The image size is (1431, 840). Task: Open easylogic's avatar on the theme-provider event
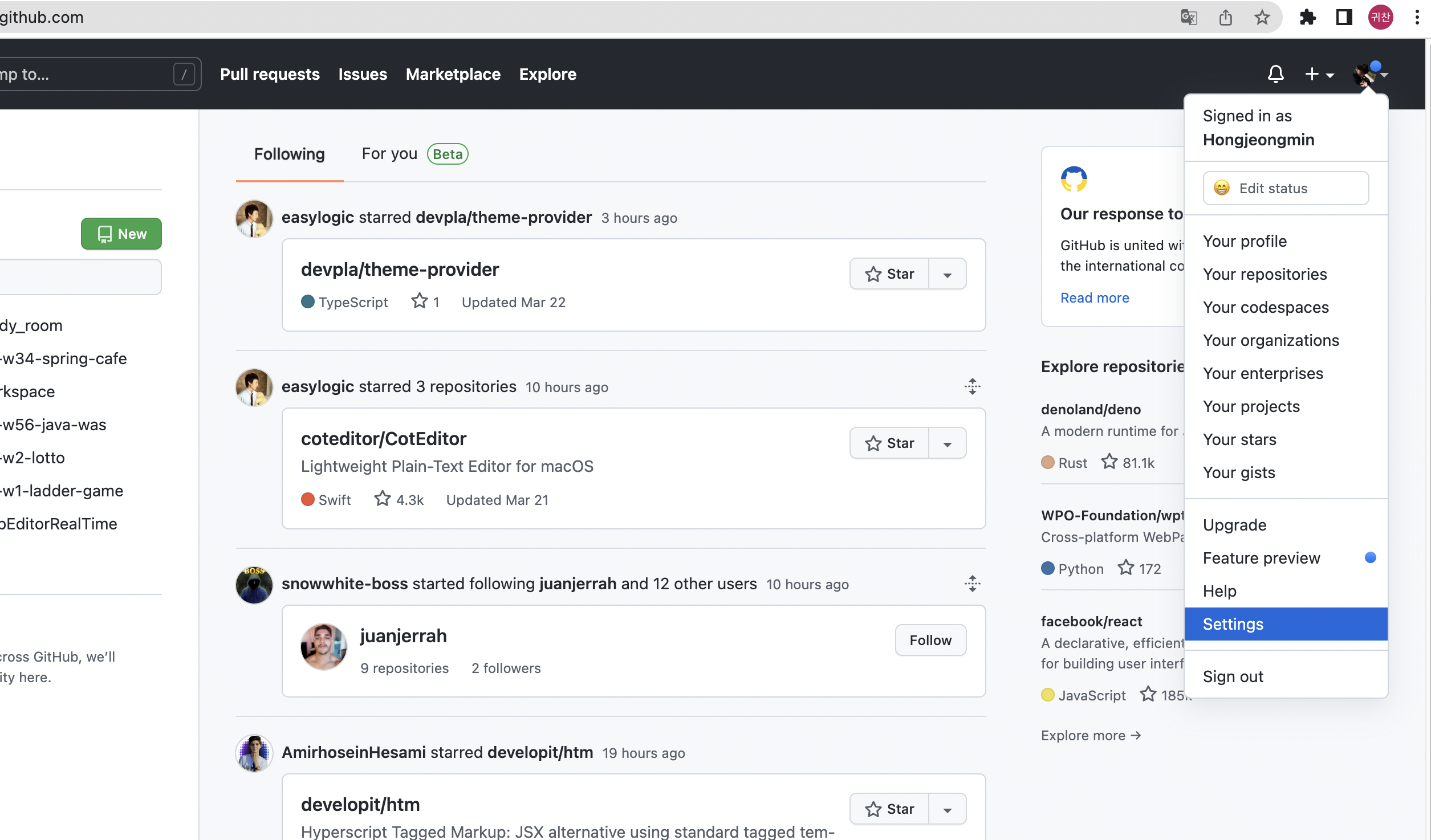[254, 218]
